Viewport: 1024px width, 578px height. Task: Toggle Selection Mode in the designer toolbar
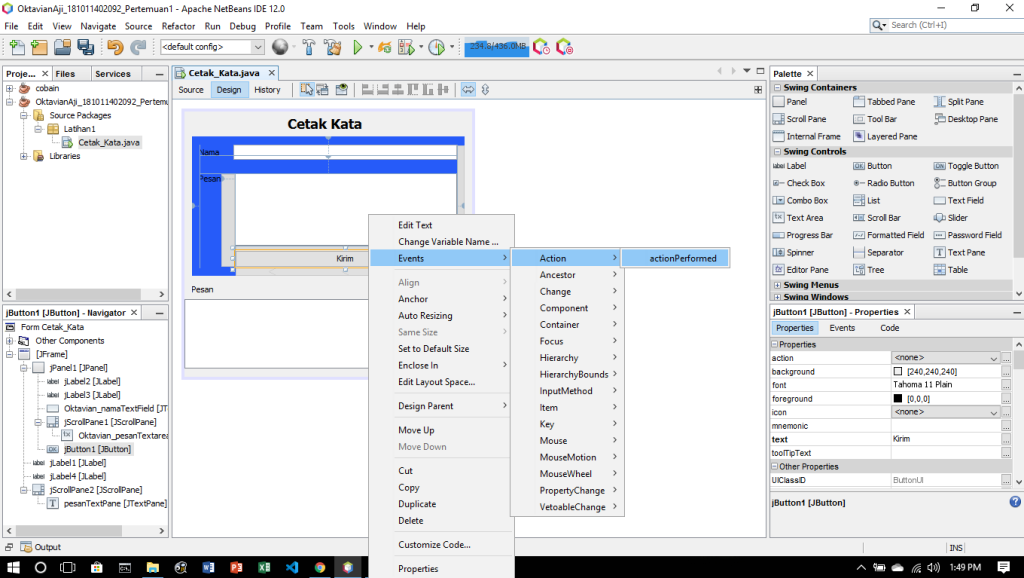tap(306, 89)
